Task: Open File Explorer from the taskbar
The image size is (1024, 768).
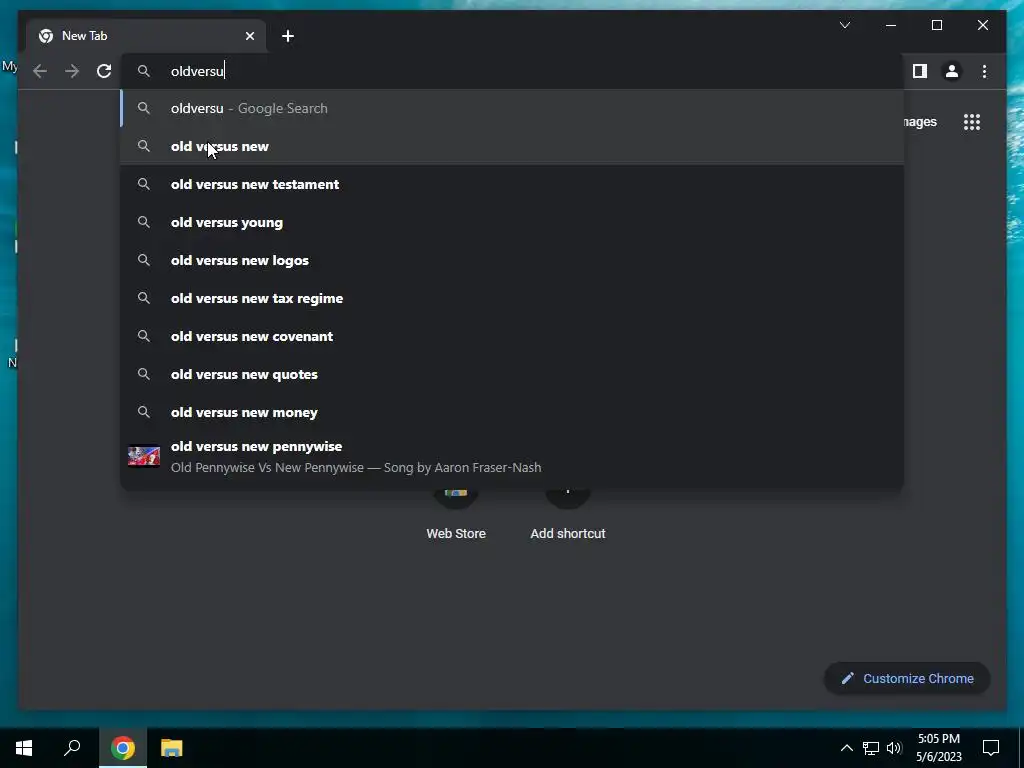Action: point(171,748)
